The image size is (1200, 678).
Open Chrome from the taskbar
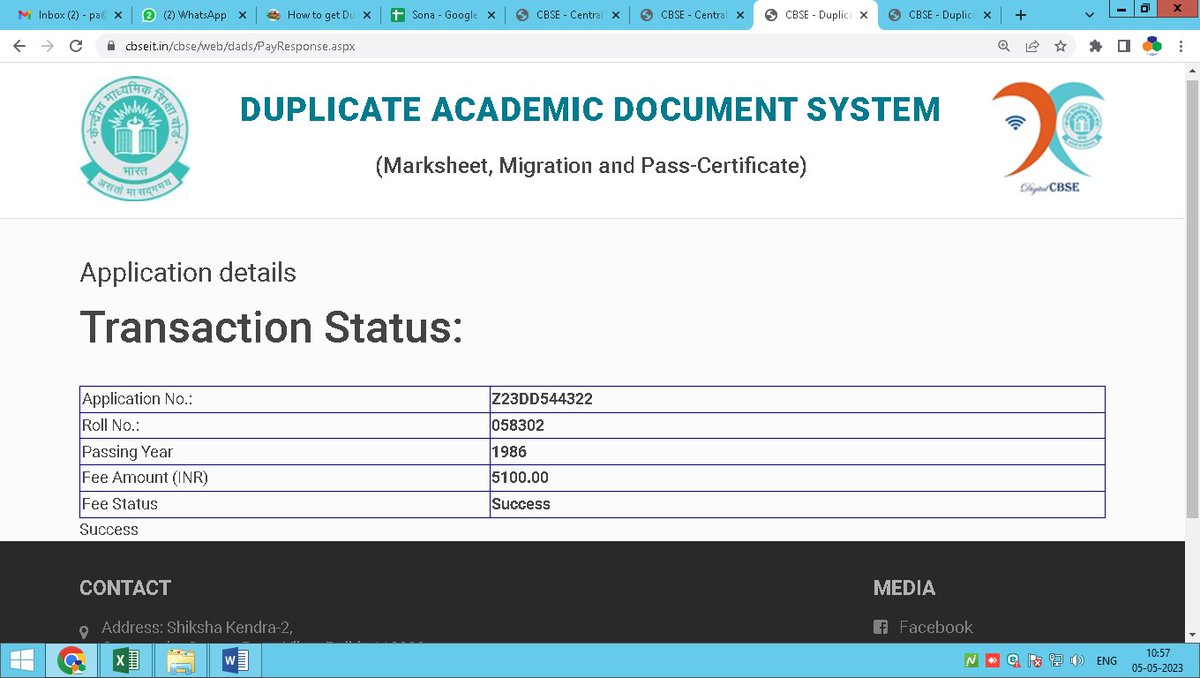[x=72, y=661]
